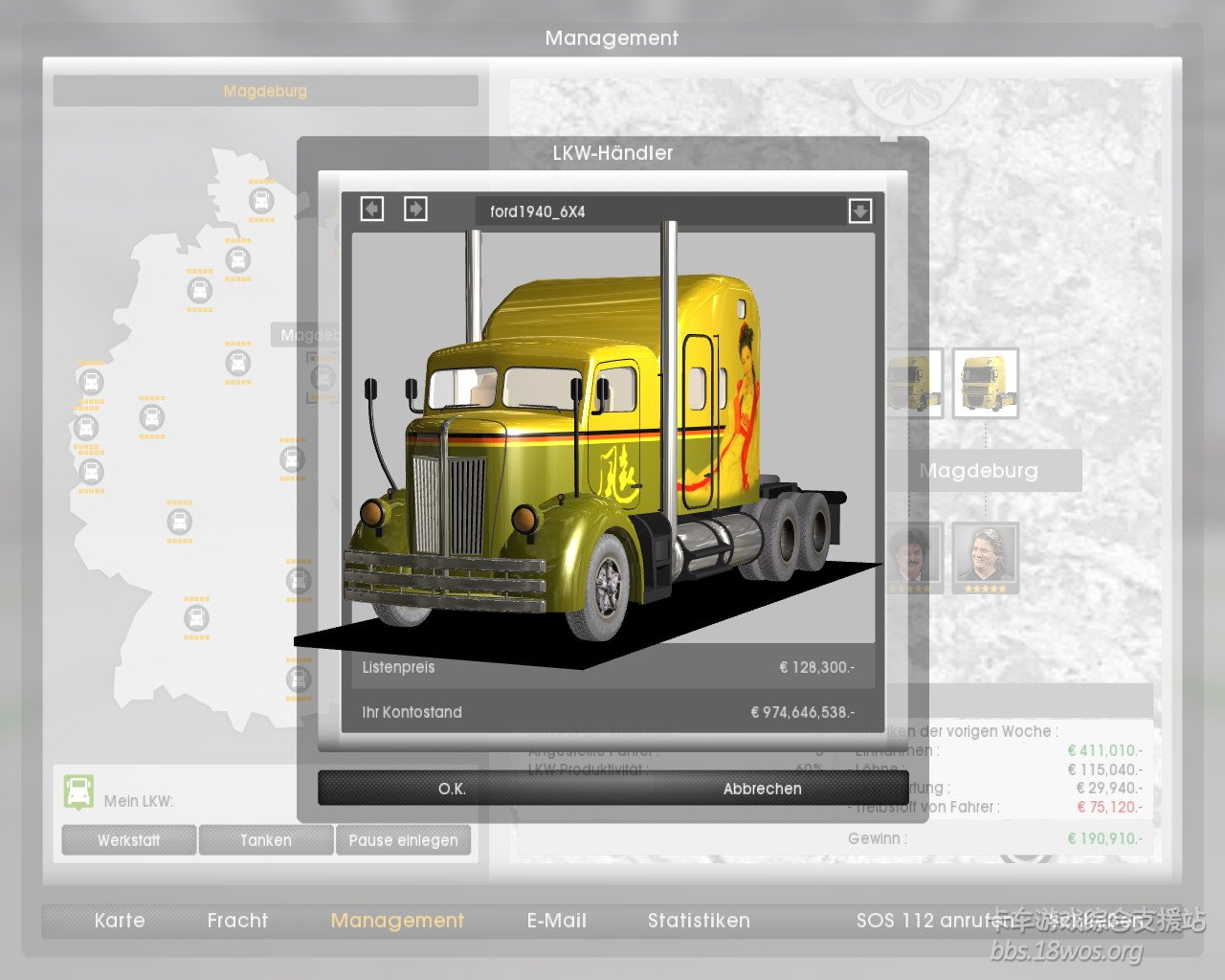This screenshot has width=1225, height=980.
Task: Open the Karte tab
Action: (x=120, y=921)
